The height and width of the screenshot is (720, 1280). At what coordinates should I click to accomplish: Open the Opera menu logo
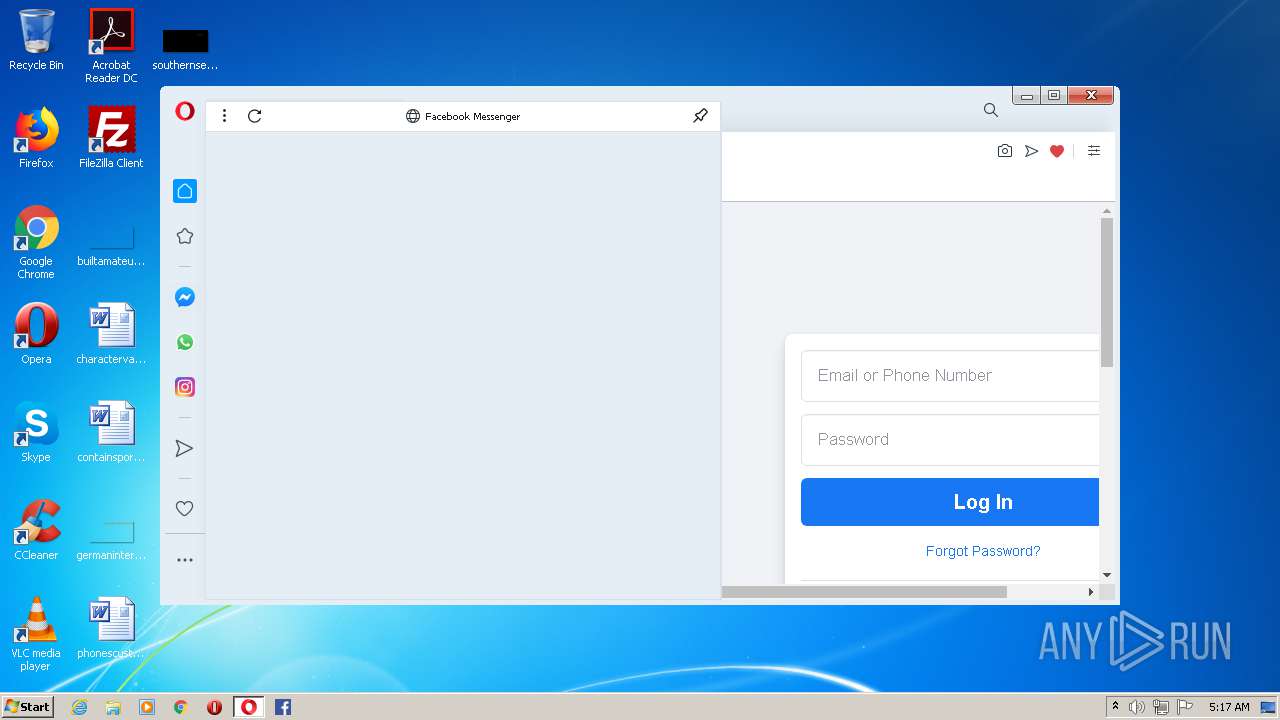(184, 111)
